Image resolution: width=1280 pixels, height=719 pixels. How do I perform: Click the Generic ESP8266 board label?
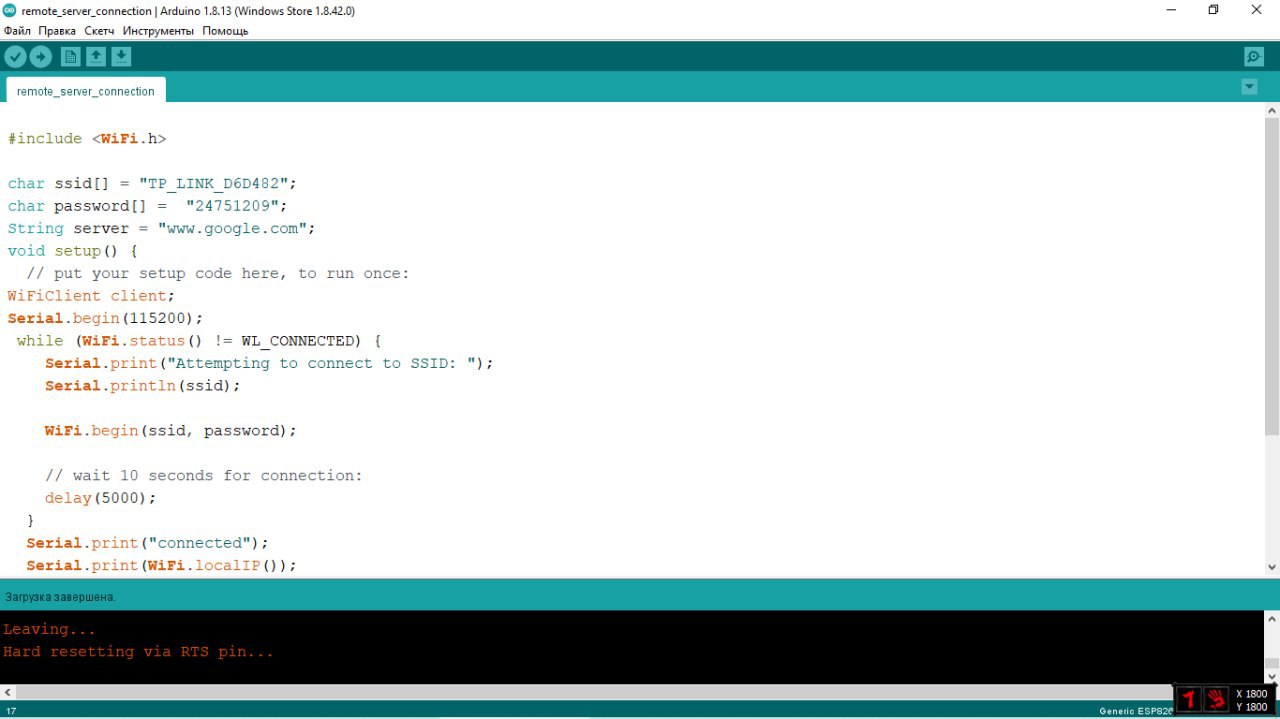[x=1136, y=711]
